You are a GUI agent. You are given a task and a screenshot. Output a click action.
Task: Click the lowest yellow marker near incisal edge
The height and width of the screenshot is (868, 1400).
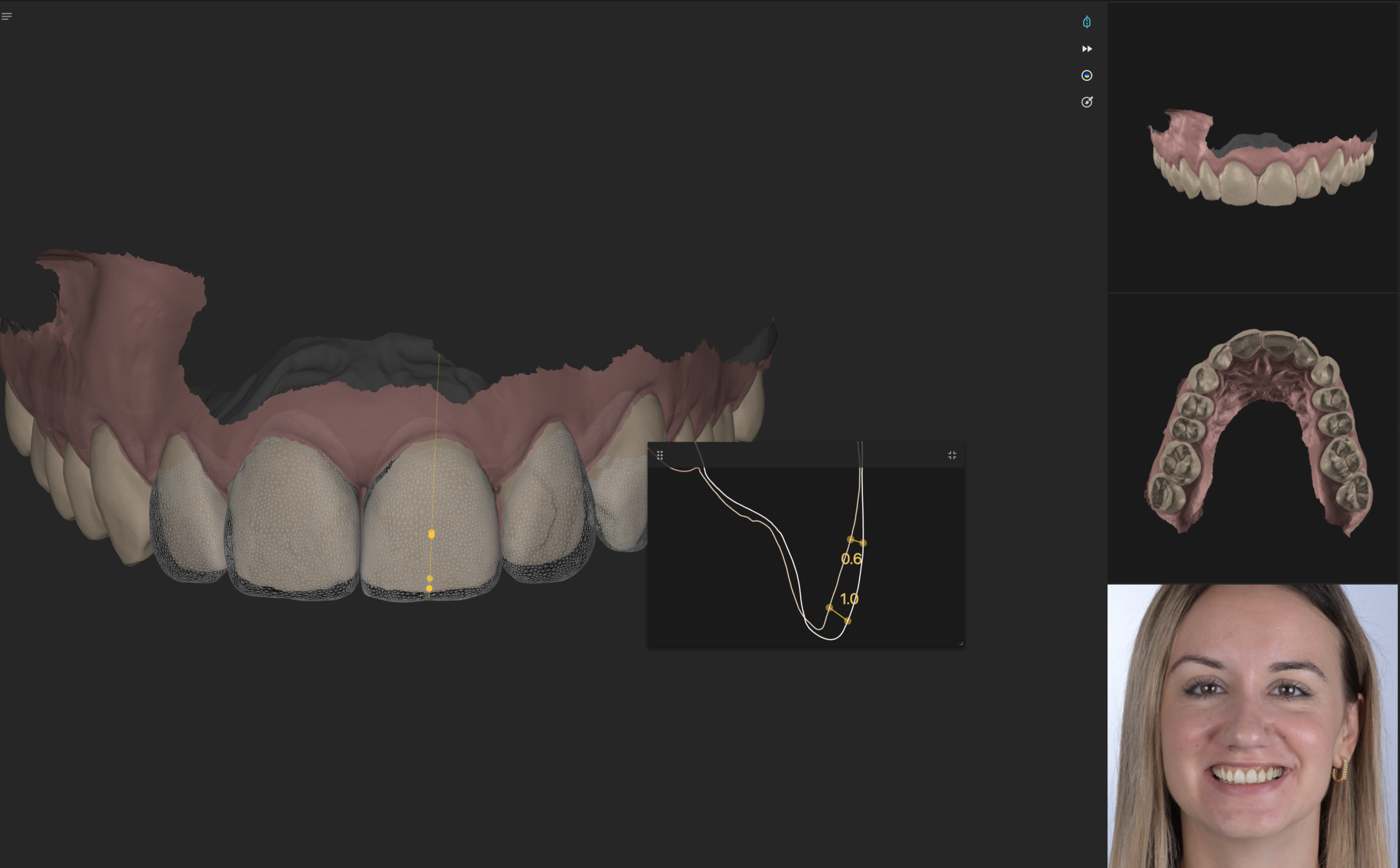pos(429,589)
